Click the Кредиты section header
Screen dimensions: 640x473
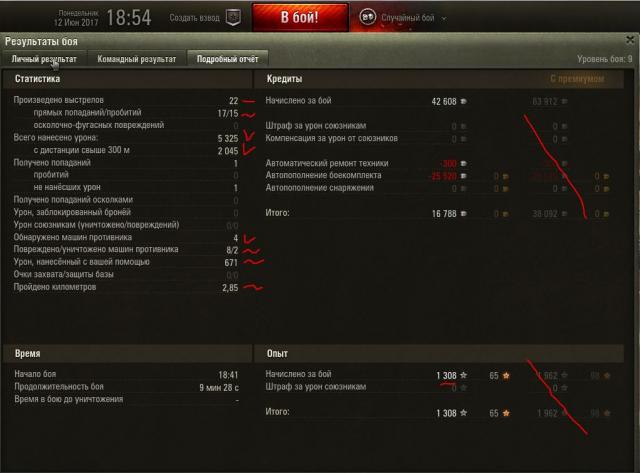(x=284, y=79)
